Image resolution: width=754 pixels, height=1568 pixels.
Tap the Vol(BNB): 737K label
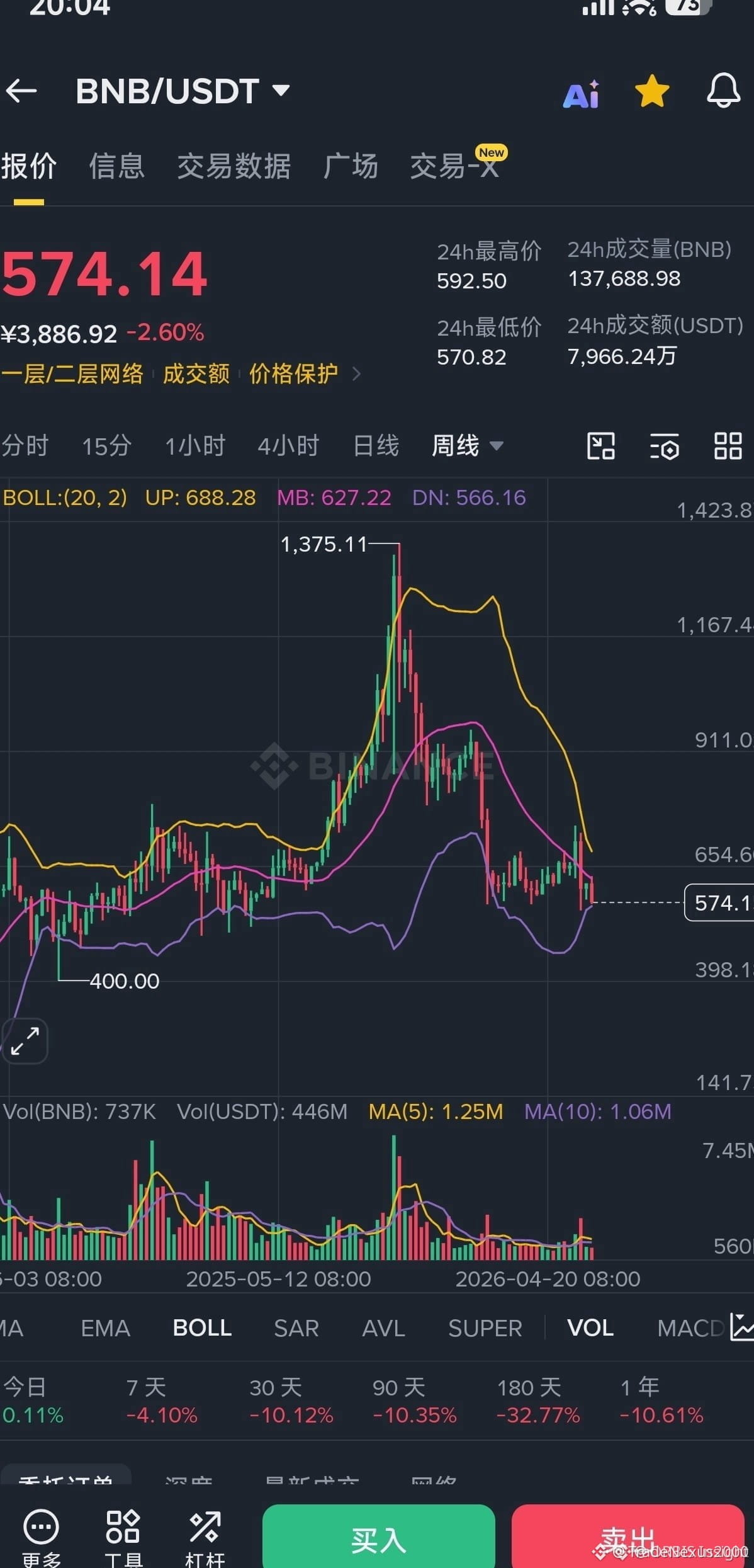pyautogui.click(x=80, y=1111)
